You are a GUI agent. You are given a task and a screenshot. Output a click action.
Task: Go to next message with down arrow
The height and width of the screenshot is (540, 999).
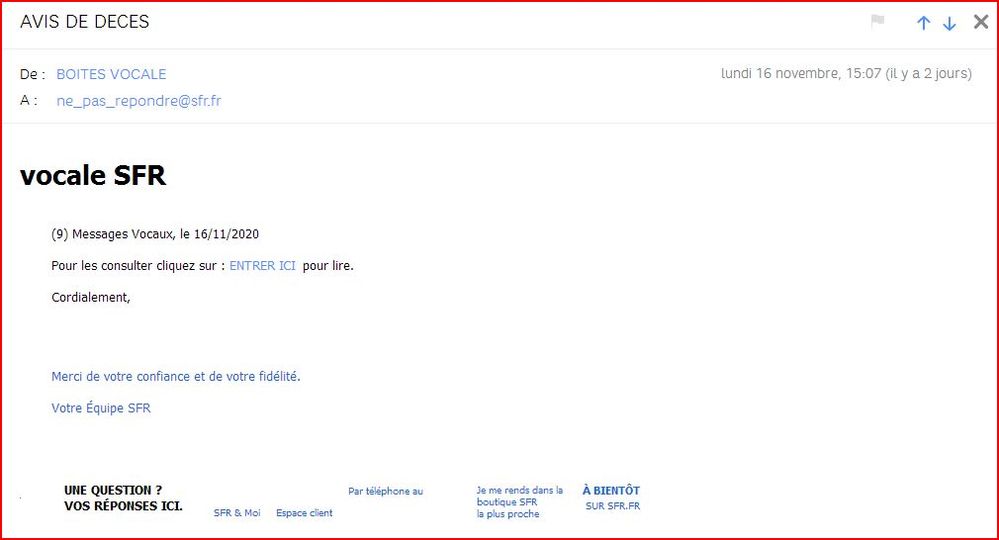(x=949, y=23)
